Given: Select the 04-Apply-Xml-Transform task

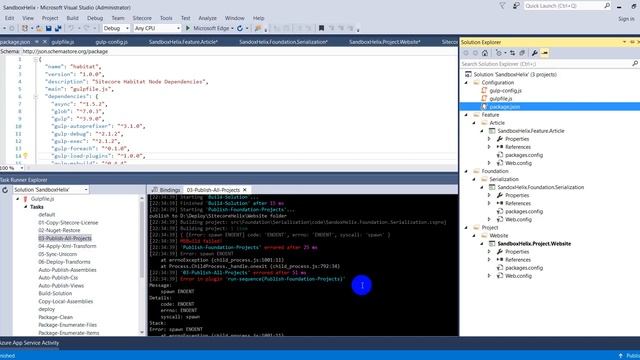Looking at the screenshot, I should [67, 246].
